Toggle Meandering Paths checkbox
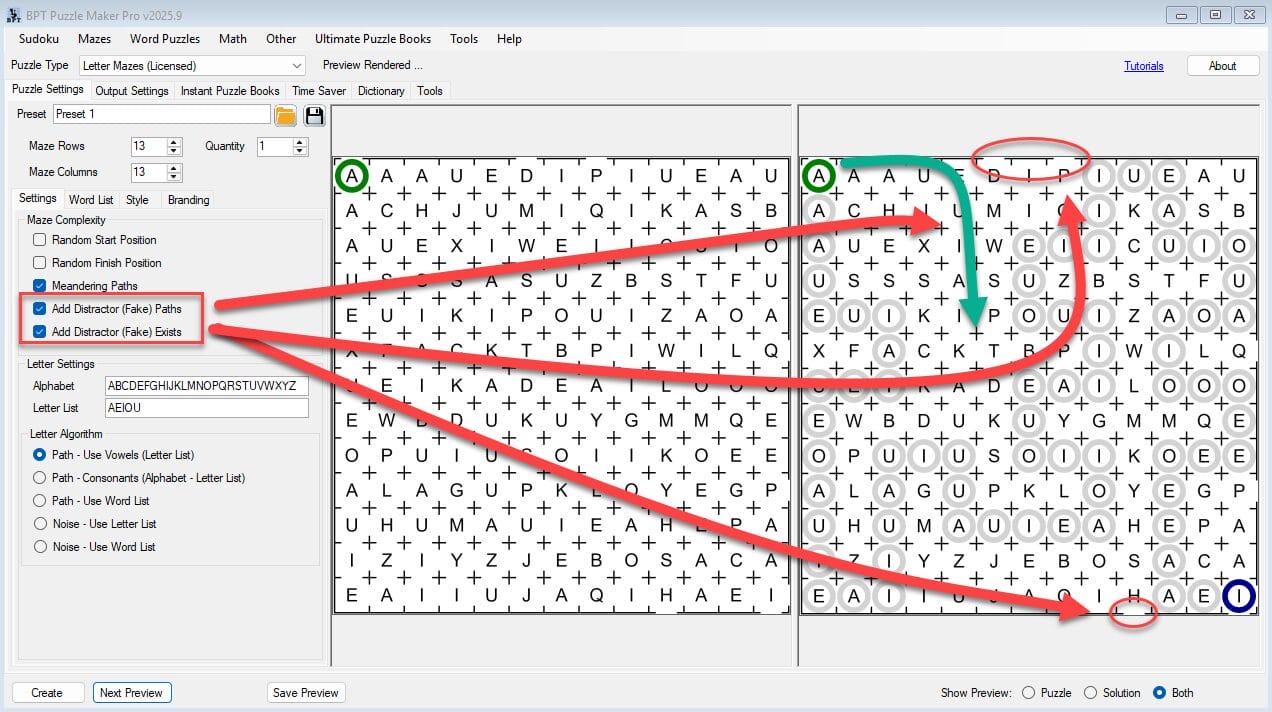Screen dimensions: 1272x712 [40, 286]
